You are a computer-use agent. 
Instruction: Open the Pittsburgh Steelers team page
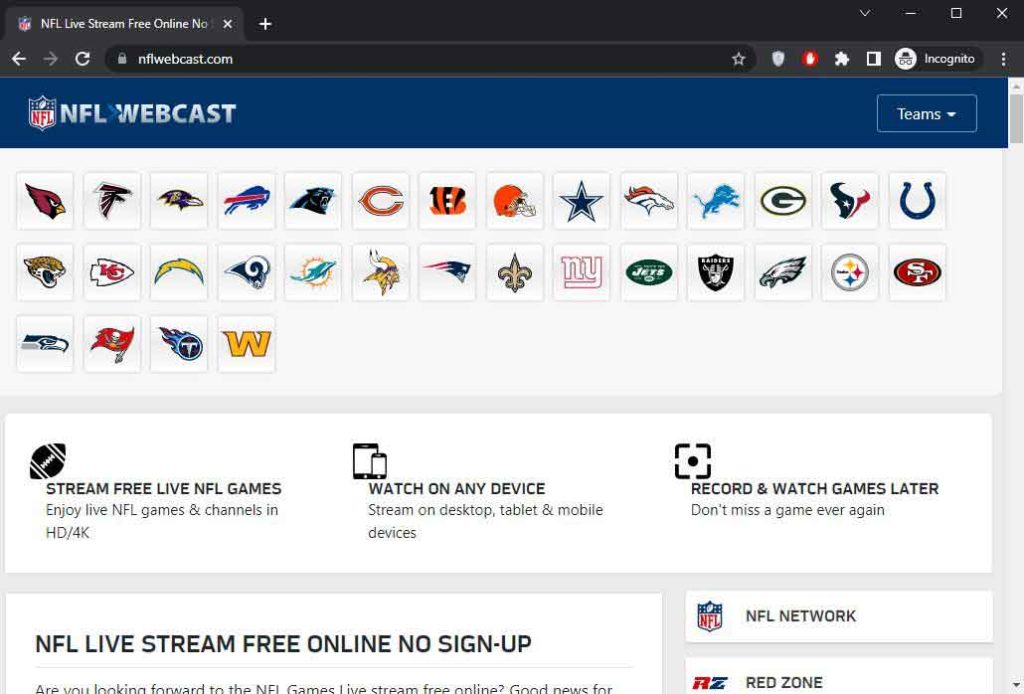click(x=850, y=272)
